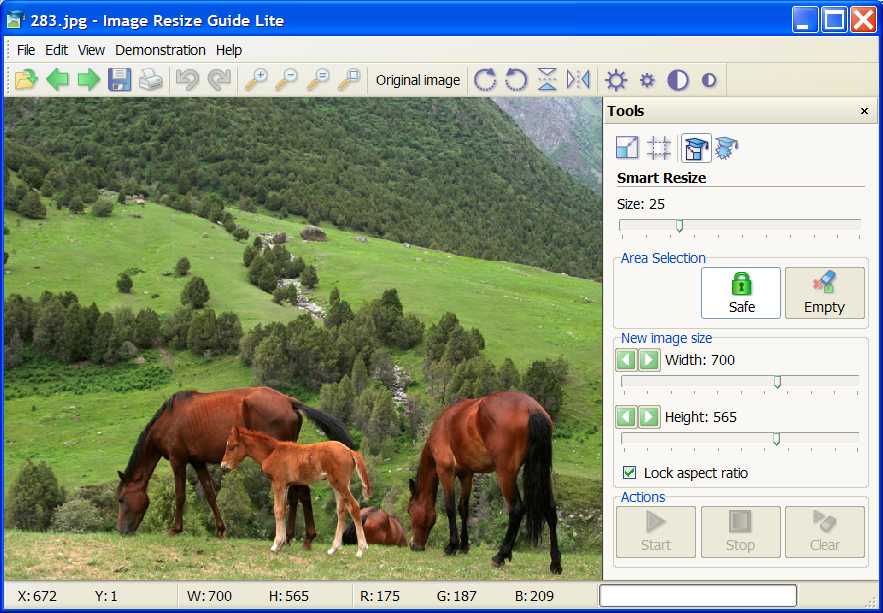883x613 pixels.
Task: Rotate the image counterclockwise
Action: [518, 80]
